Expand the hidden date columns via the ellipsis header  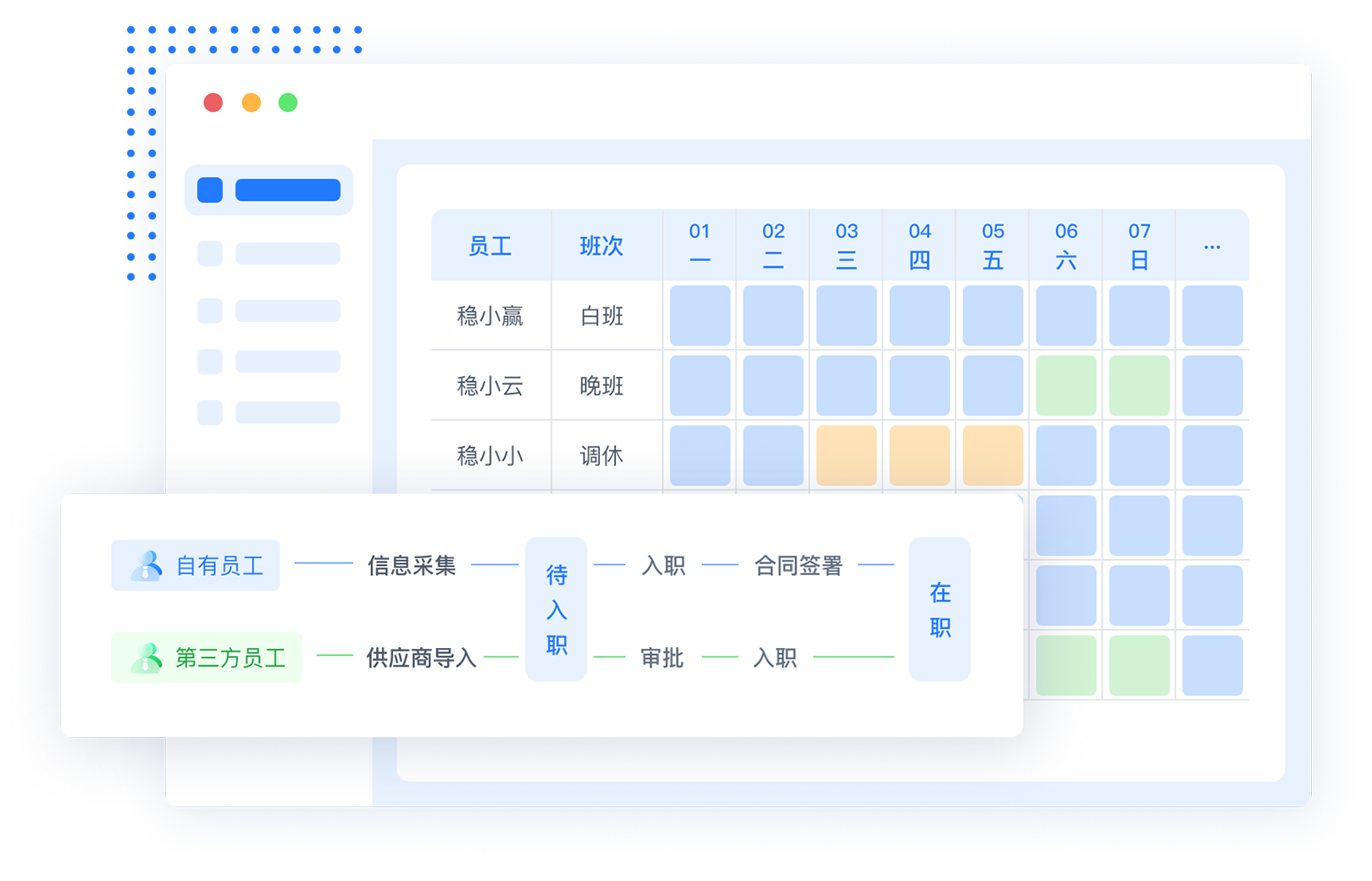click(x=1213, y=246)
